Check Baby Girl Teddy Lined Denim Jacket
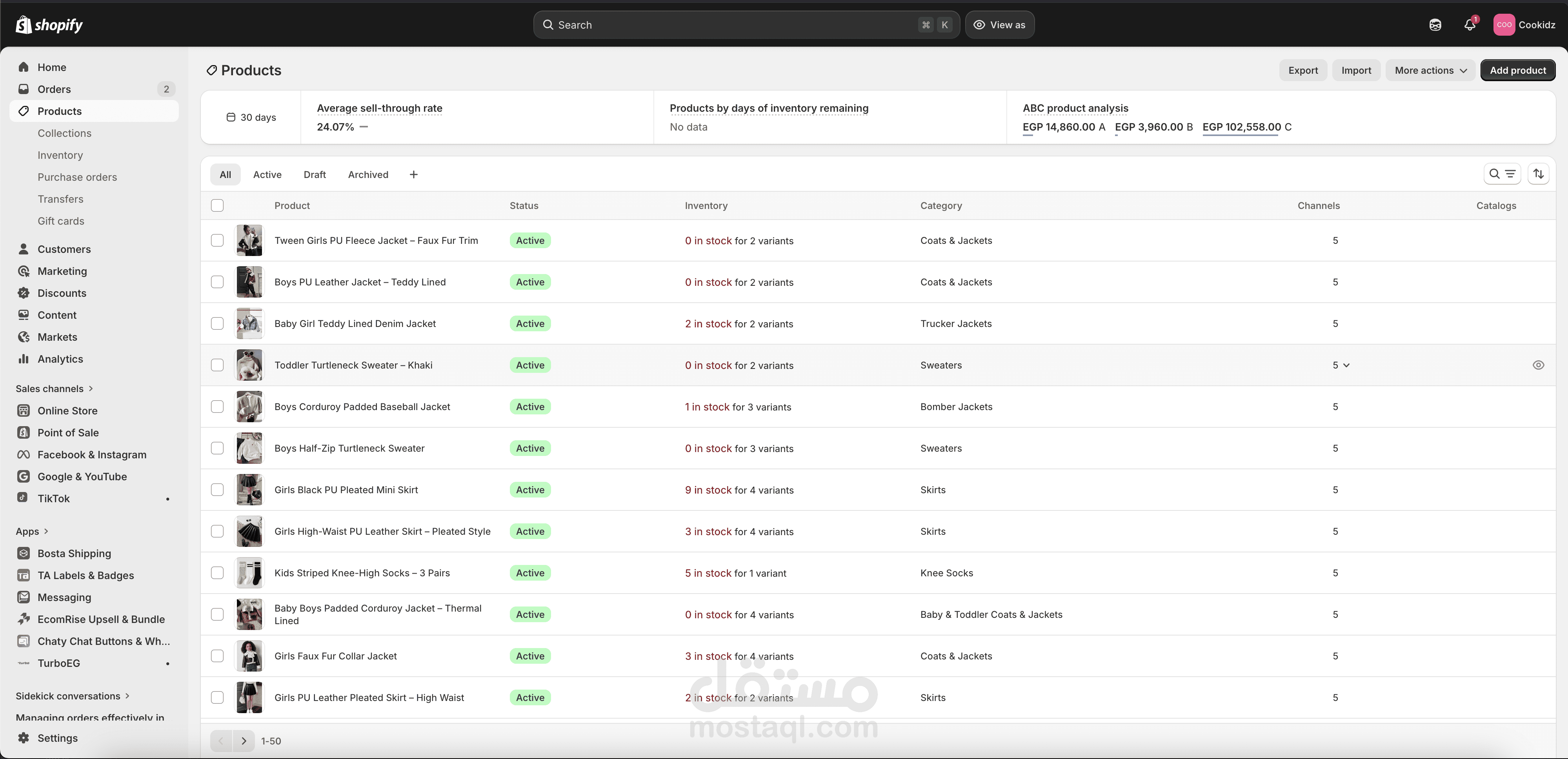The width and height of the screenshot is (1568, 759). click(x=217, y=323)
